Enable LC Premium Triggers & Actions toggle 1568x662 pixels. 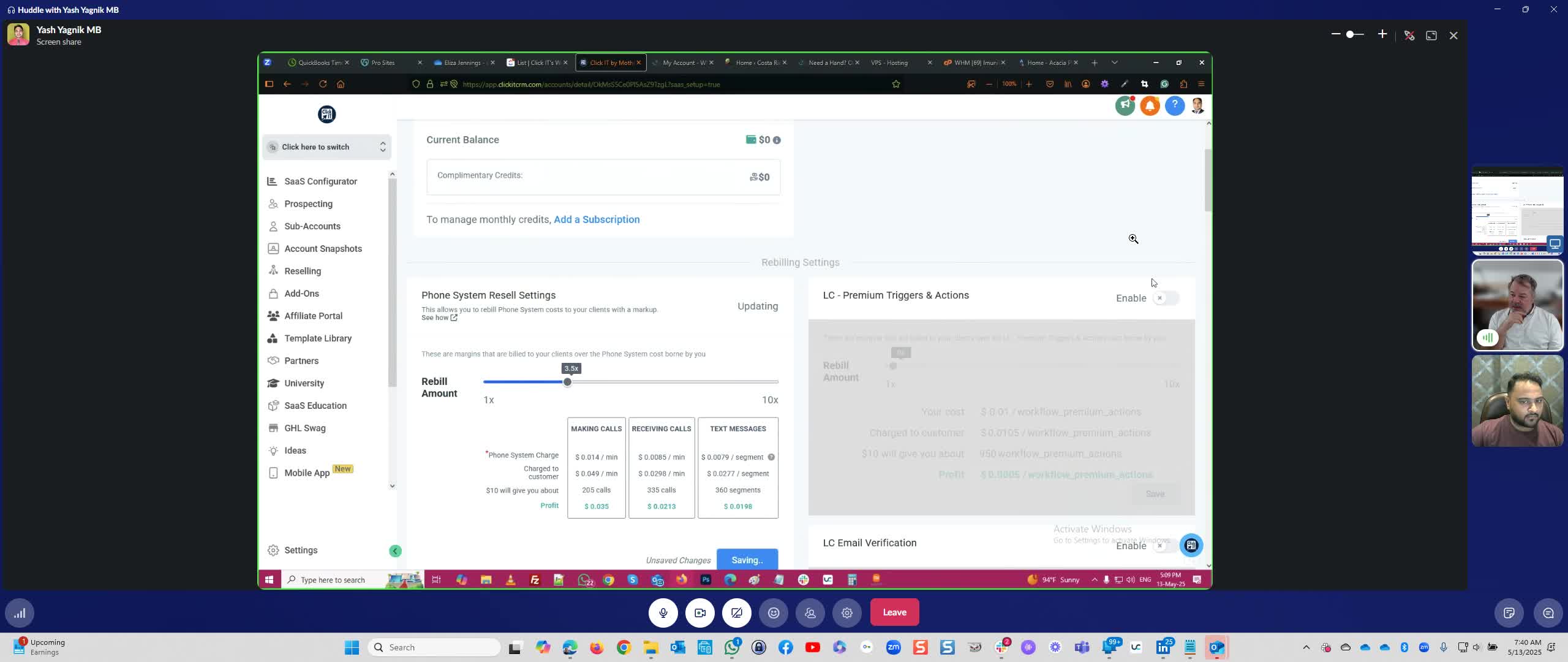click(1165, 298)
